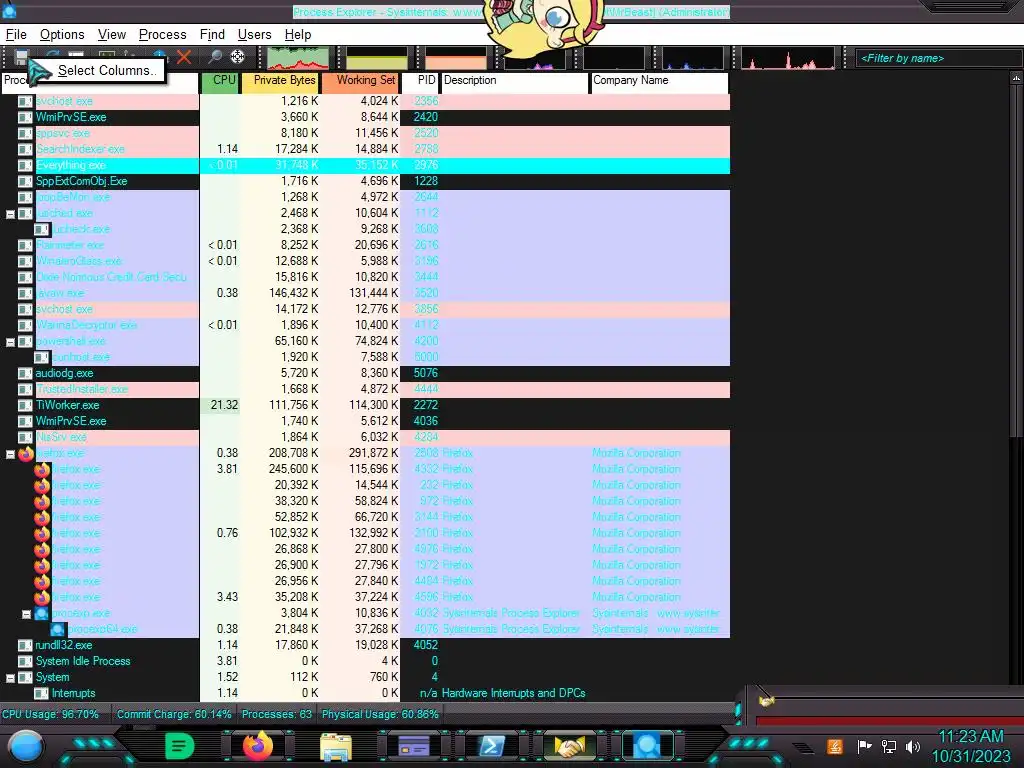Image resolution: width=1024 pixels, height=768 pixels.
Task: Click the icon beside WmiPrvSE.exe PID 2420
Action: [25, 118]
